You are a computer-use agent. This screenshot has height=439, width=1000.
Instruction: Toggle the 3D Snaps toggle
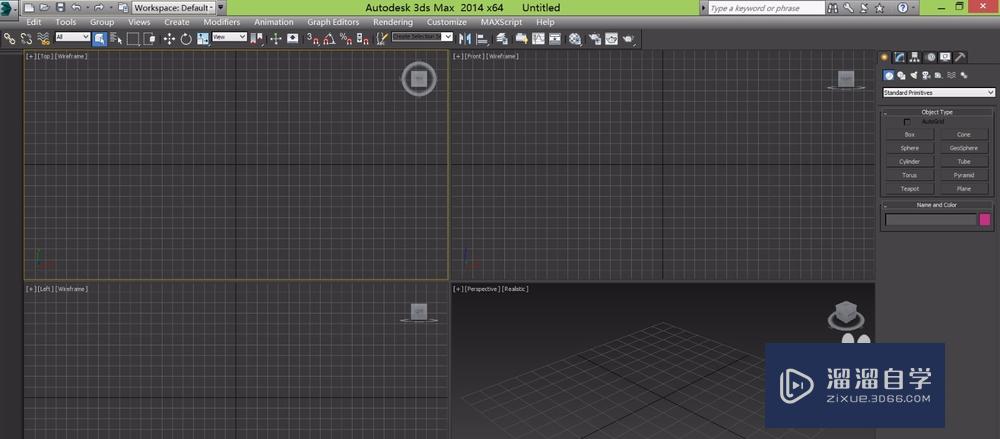point(311,39)
